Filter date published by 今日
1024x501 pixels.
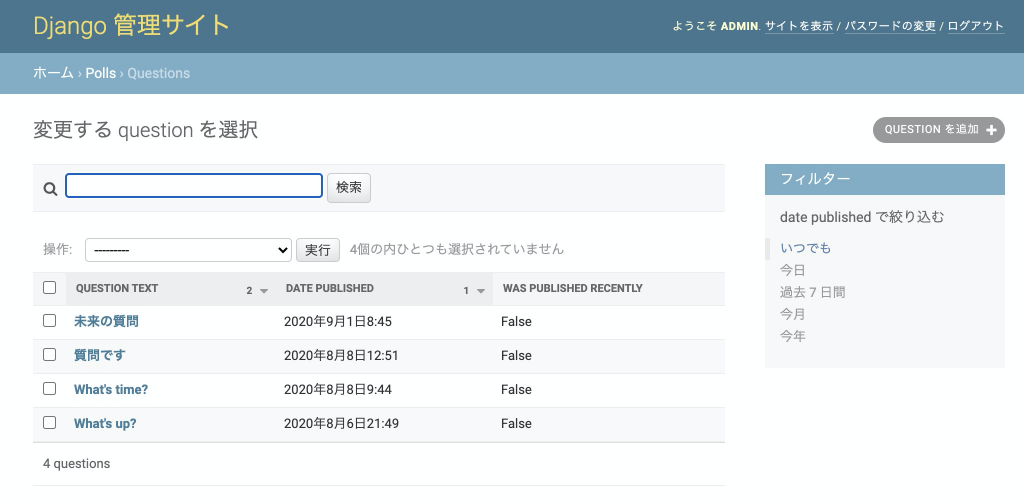tap(793, 270)
